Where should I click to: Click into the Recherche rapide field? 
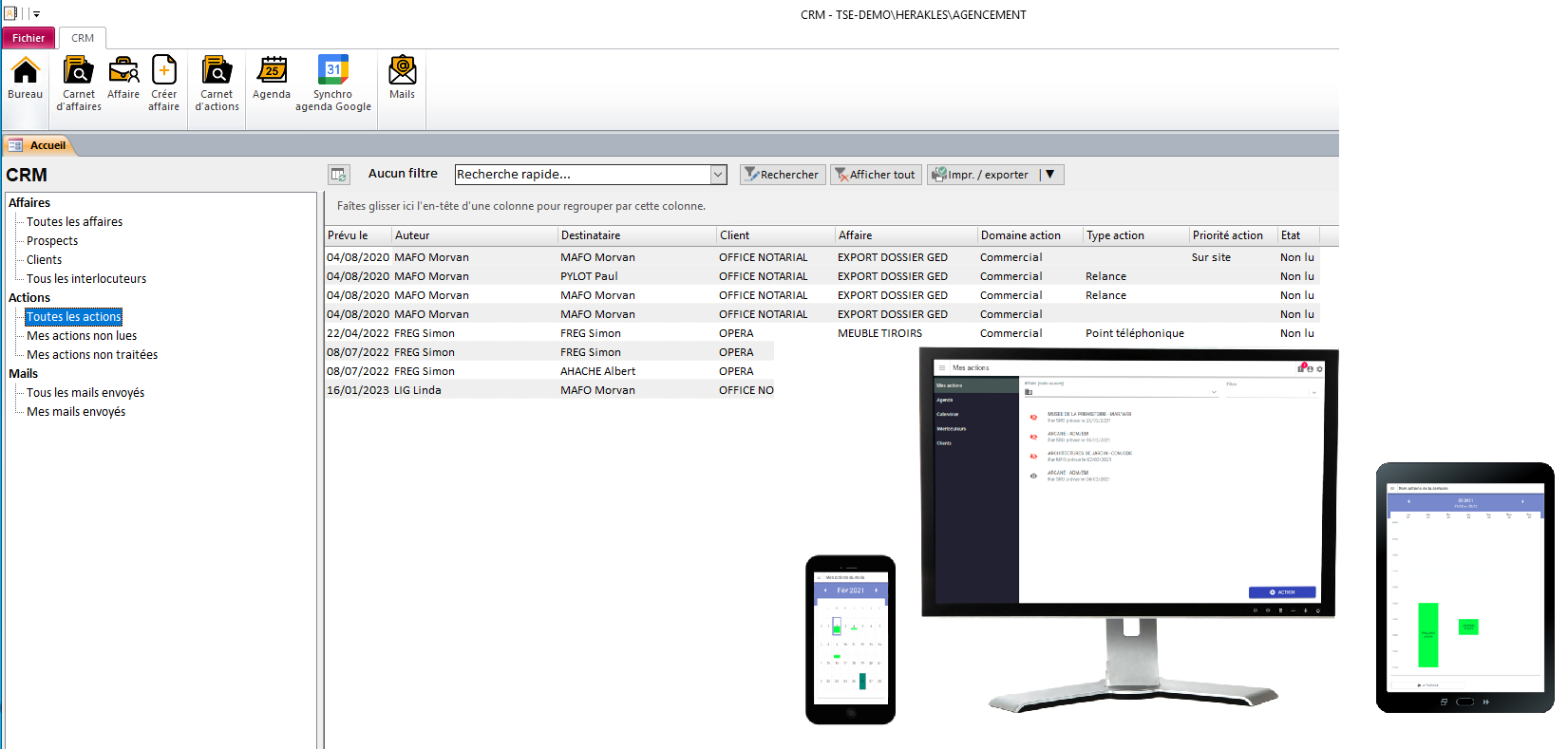point(583,175)
